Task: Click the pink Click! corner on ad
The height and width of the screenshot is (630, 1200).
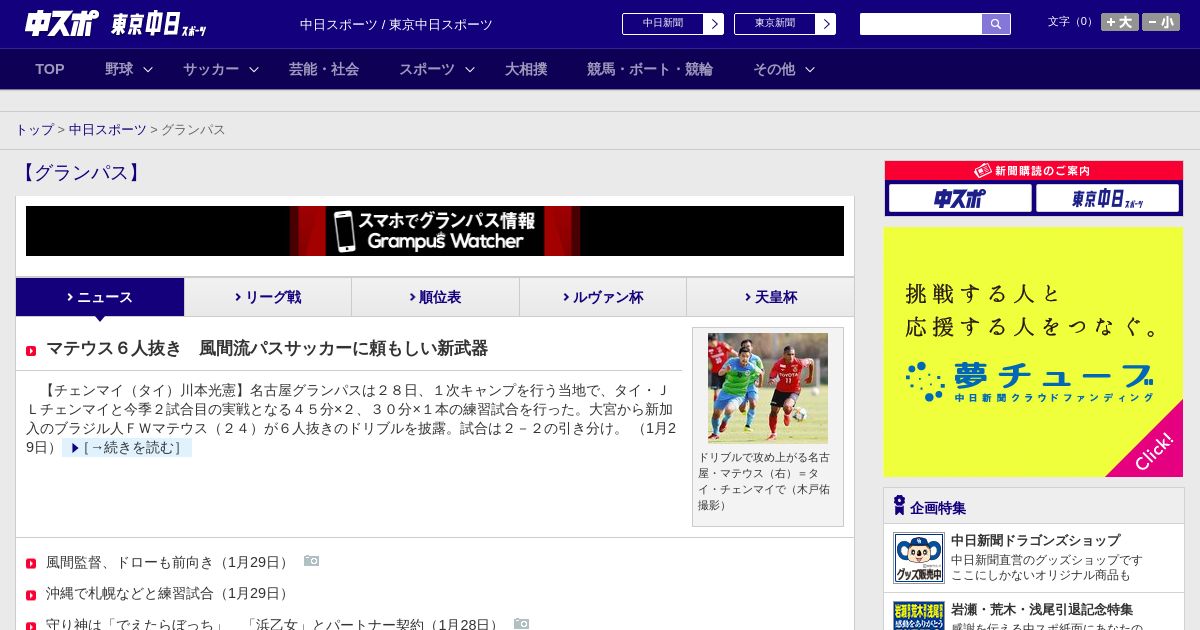Action: pyautogui.click(x=1153, y=451)
